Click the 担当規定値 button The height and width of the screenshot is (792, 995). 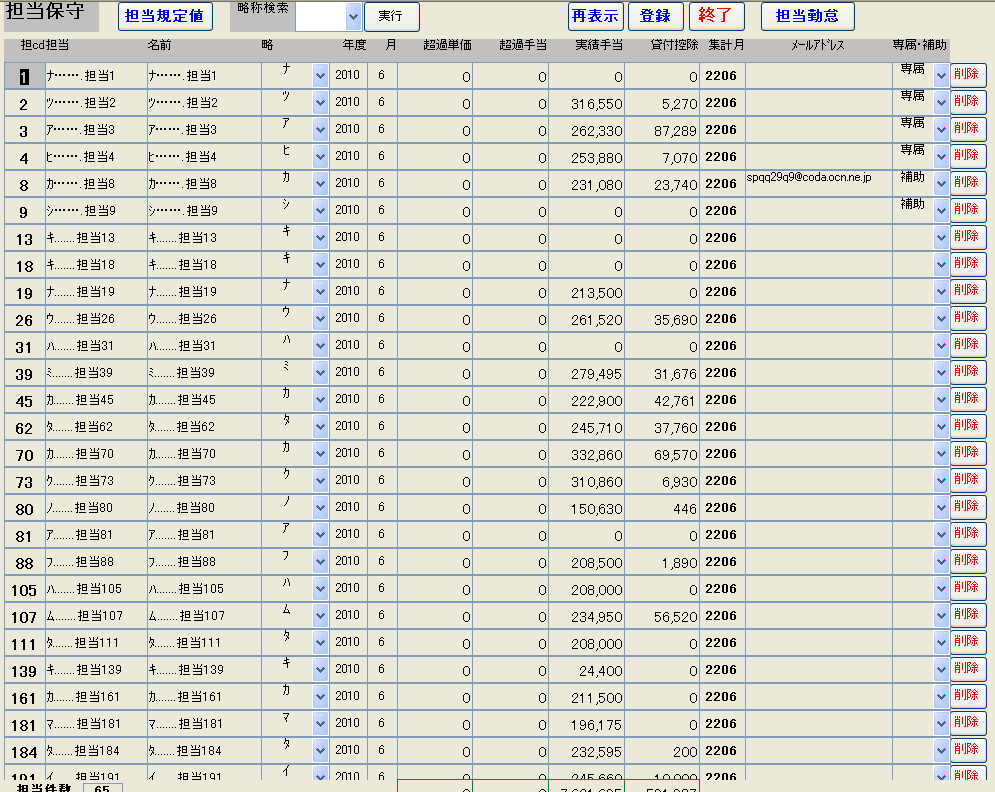[x=165, y=16]
